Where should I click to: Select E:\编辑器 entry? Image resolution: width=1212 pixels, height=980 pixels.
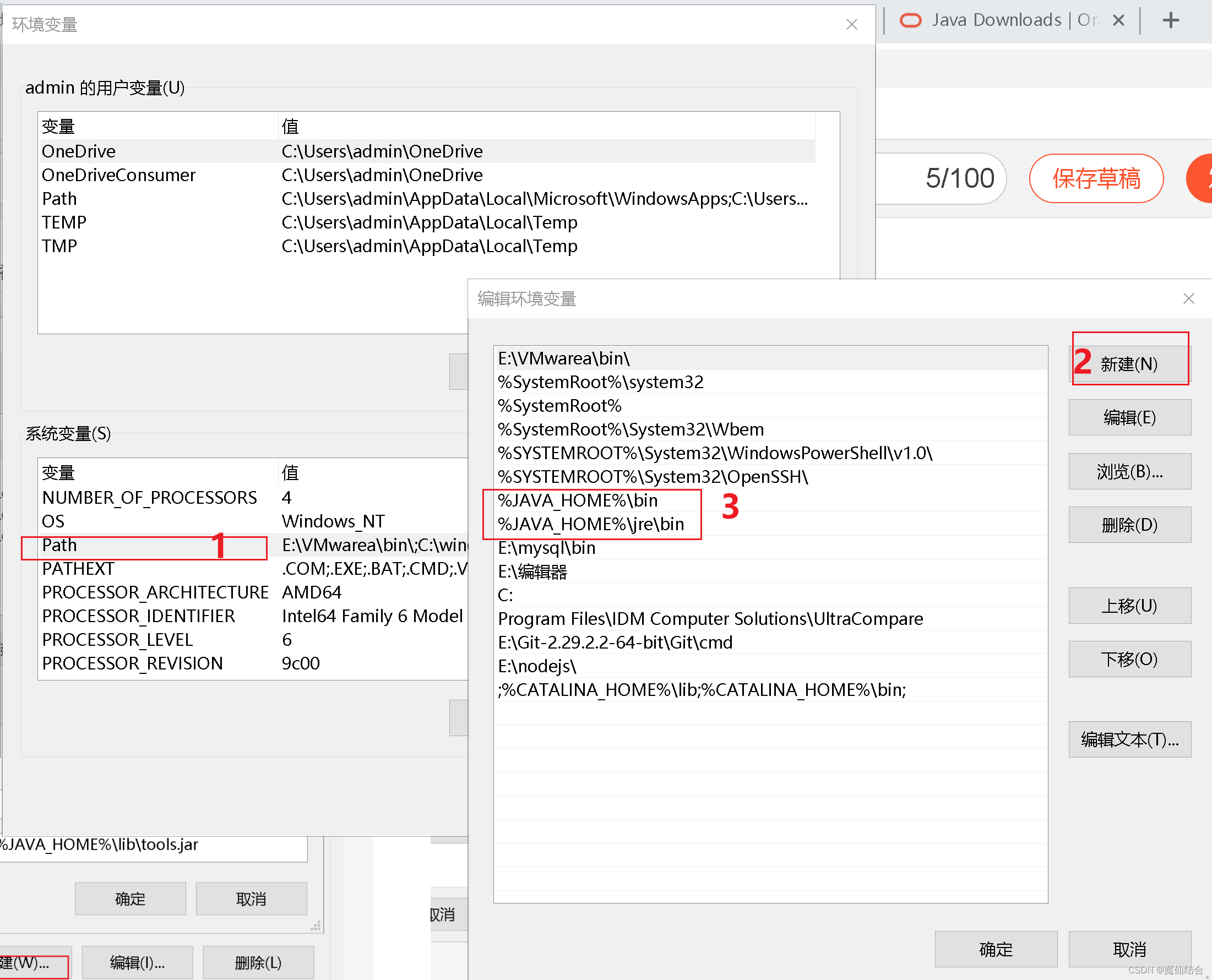click(770, 572)
